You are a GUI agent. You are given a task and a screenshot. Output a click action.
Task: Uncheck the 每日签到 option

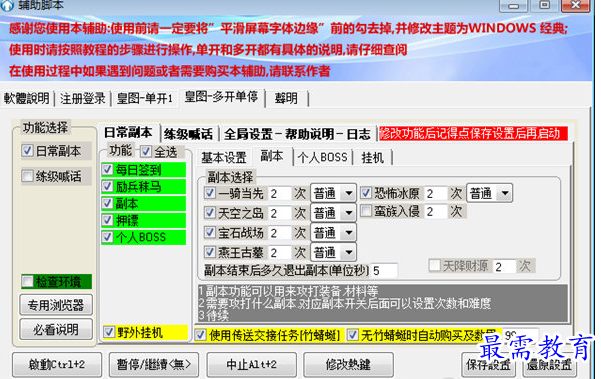[x=107, y=169]
